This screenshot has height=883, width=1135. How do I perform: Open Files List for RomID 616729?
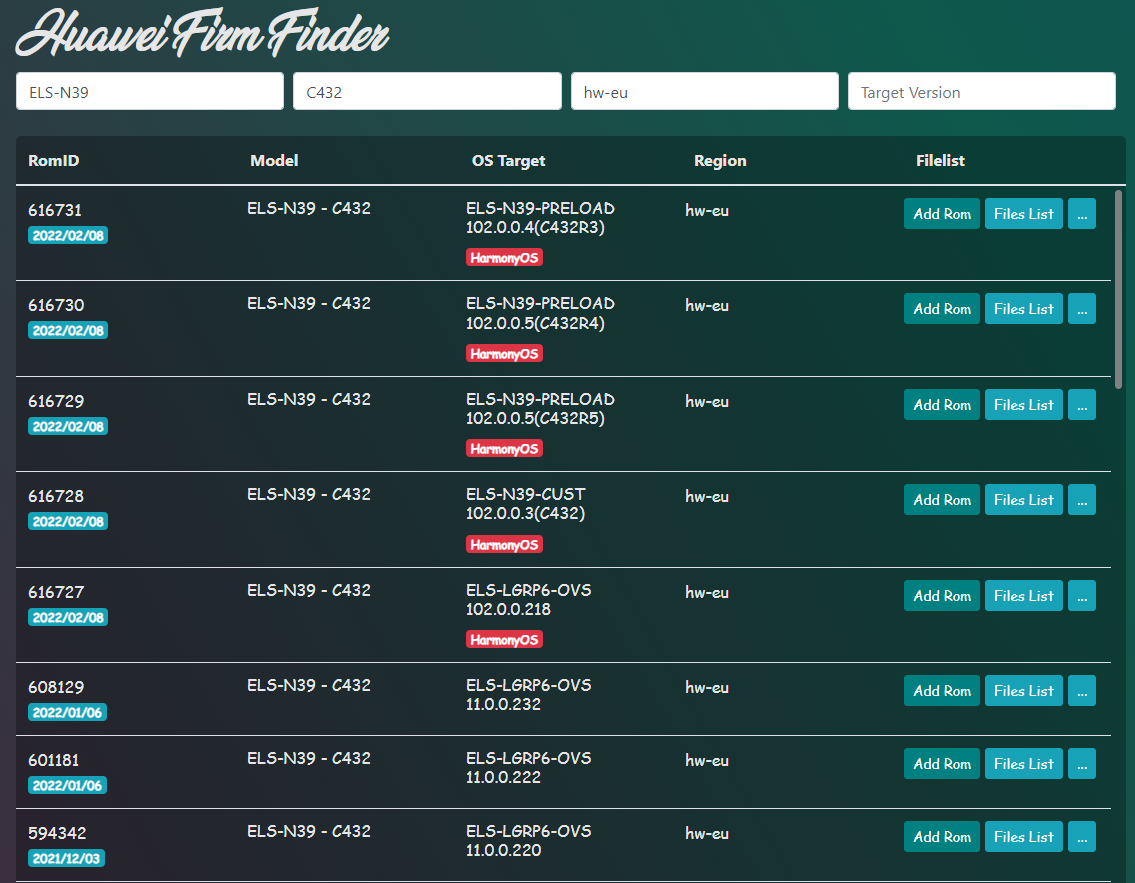click(x=1024, y=405)
